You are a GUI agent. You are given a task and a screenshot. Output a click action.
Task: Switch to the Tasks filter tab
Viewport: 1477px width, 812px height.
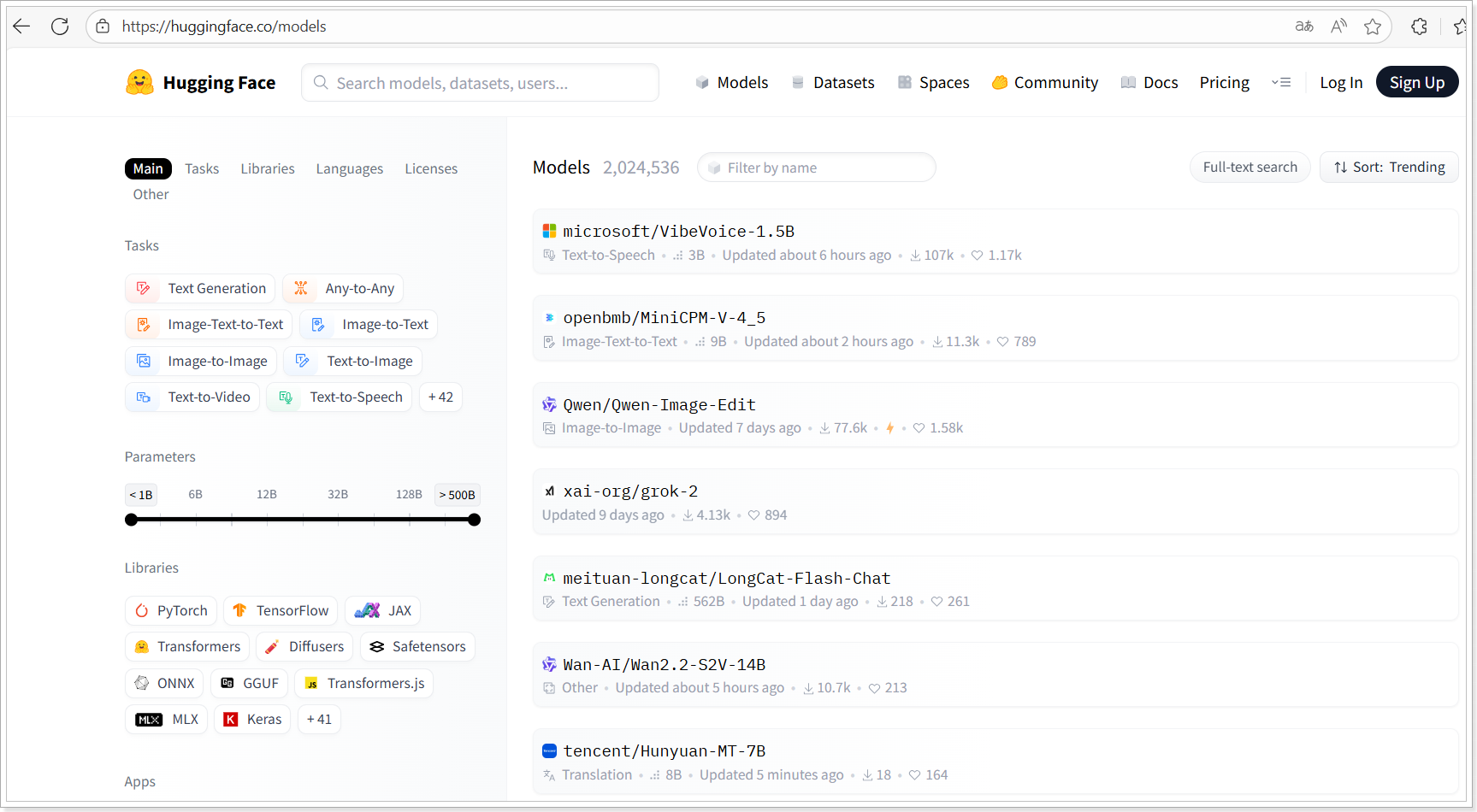[x=202, y=169]
